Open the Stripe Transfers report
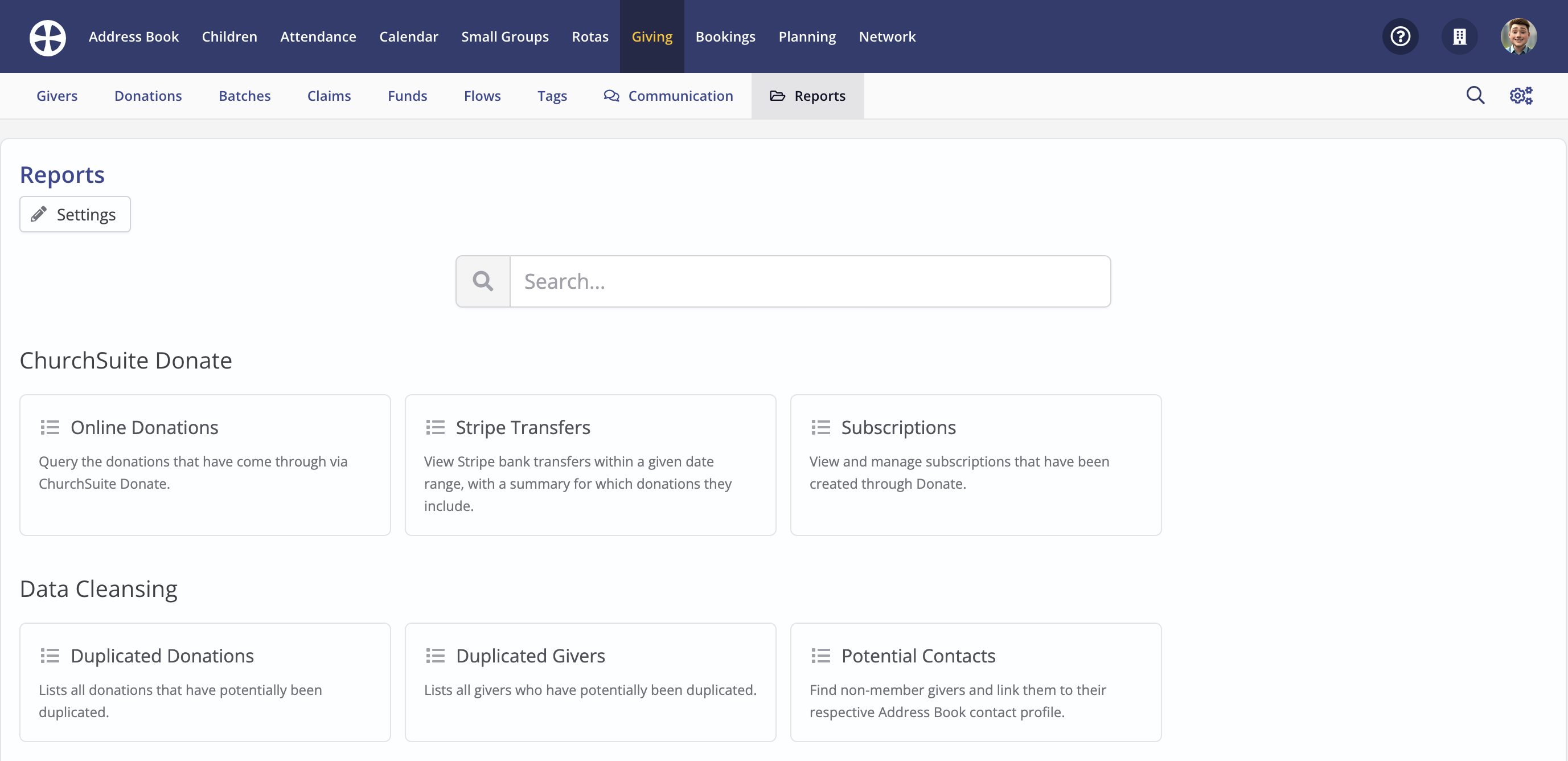Viewport: 1568px width, 761px height. point(590,465)
